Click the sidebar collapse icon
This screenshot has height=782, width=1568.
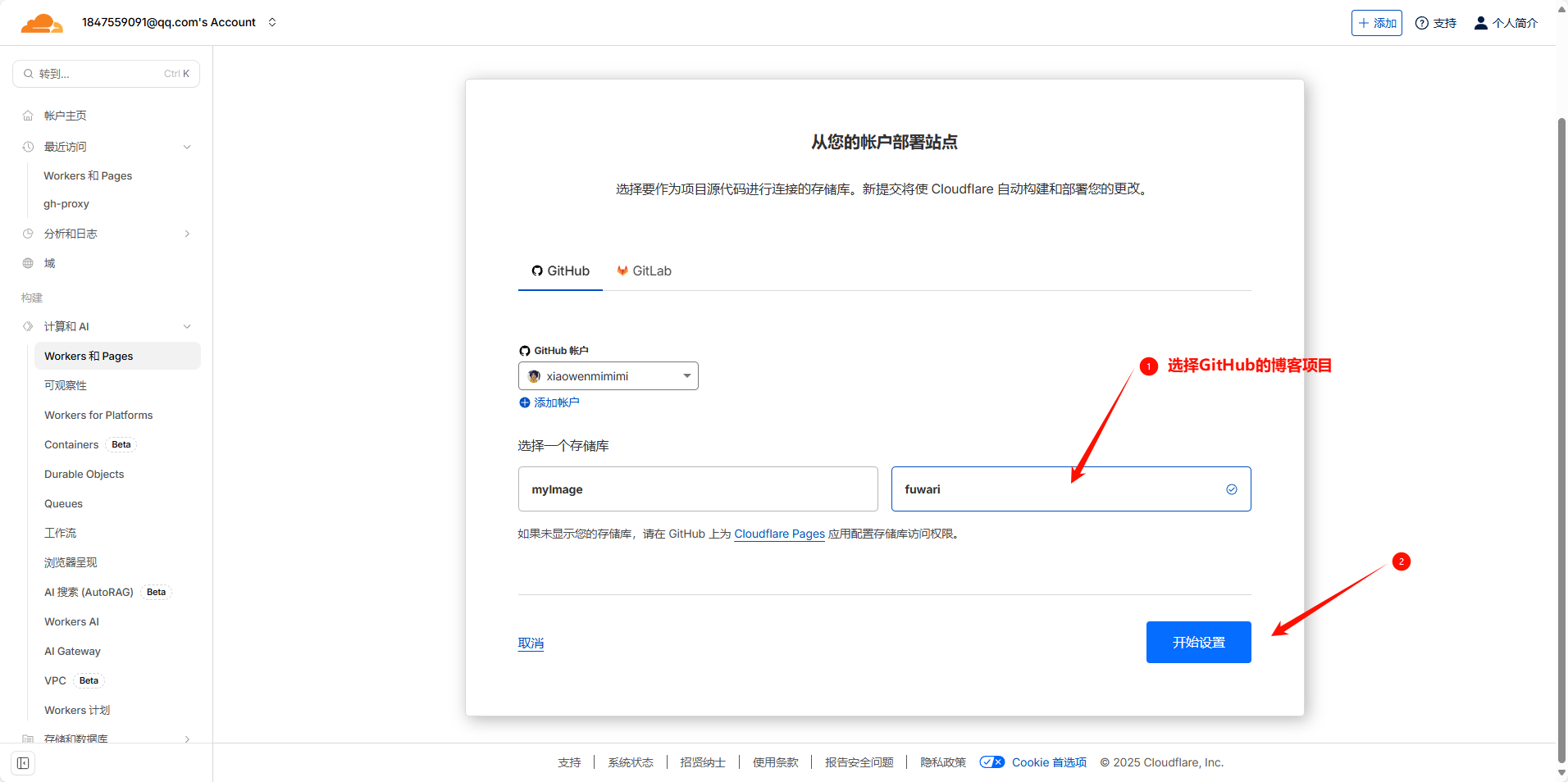[x=23, y=763]
